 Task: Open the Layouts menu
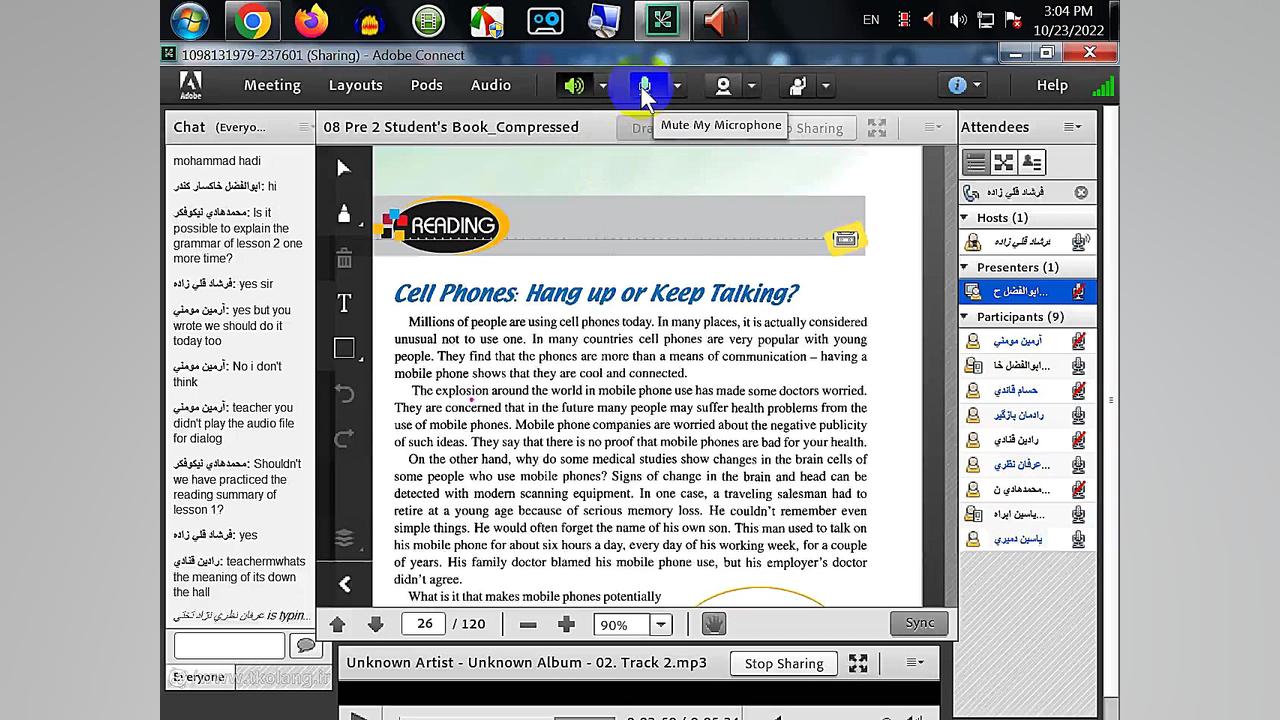[x=356, y=85]
